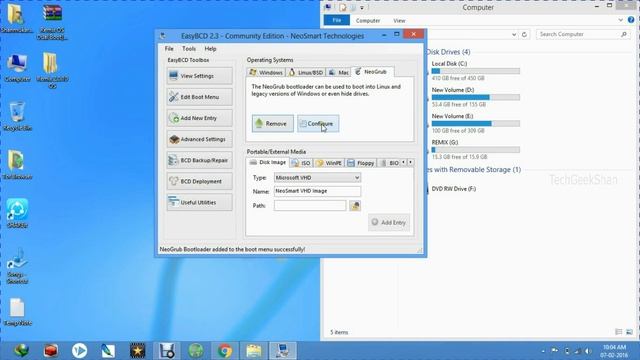
Task: Click the Name field with NeoSmart VHD Image
Action: [317, 191]
